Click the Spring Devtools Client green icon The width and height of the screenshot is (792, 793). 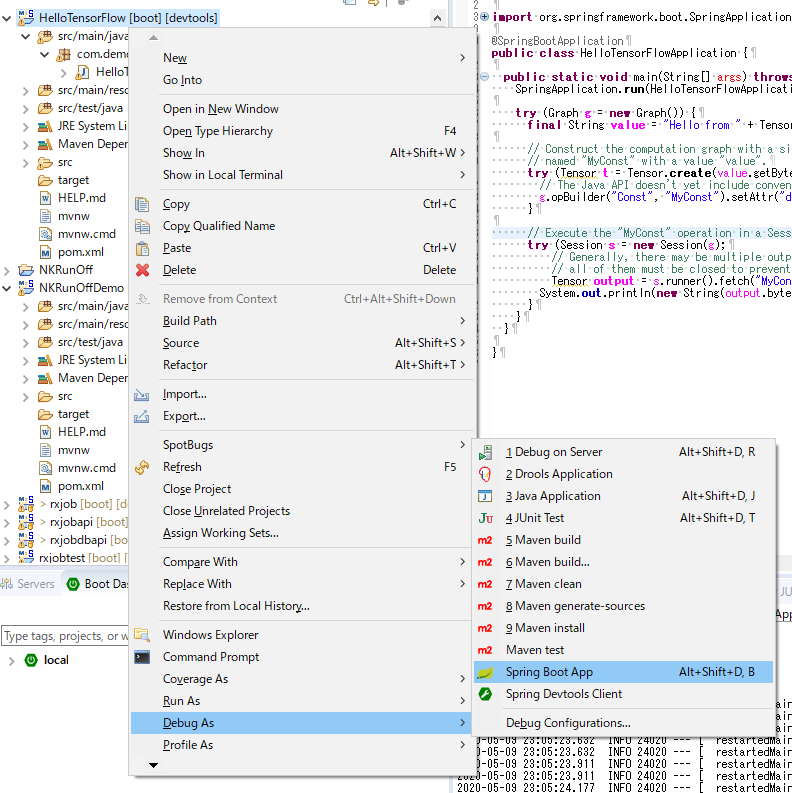(x=485, y=694)
